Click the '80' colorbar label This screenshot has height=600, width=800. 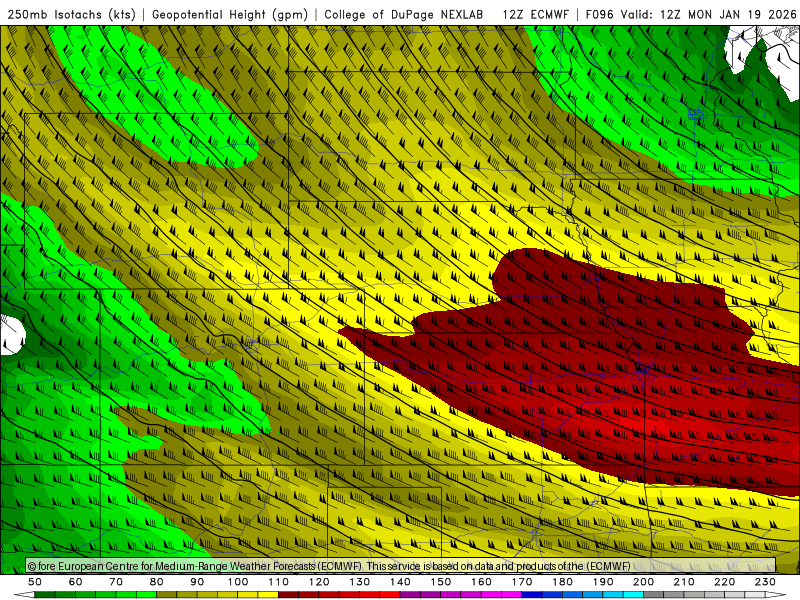click(157, 582)
